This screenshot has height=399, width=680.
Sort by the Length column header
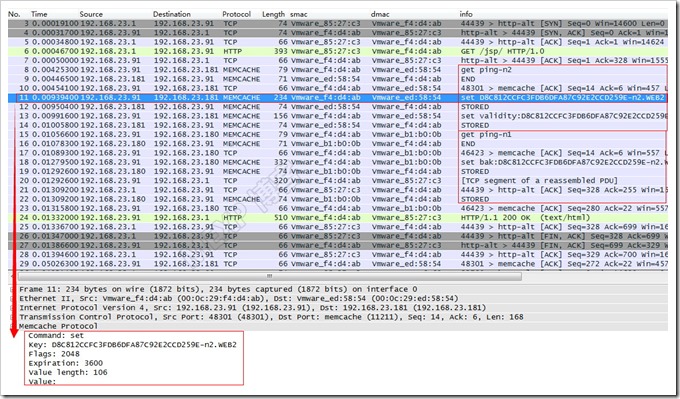click(274, 14)
